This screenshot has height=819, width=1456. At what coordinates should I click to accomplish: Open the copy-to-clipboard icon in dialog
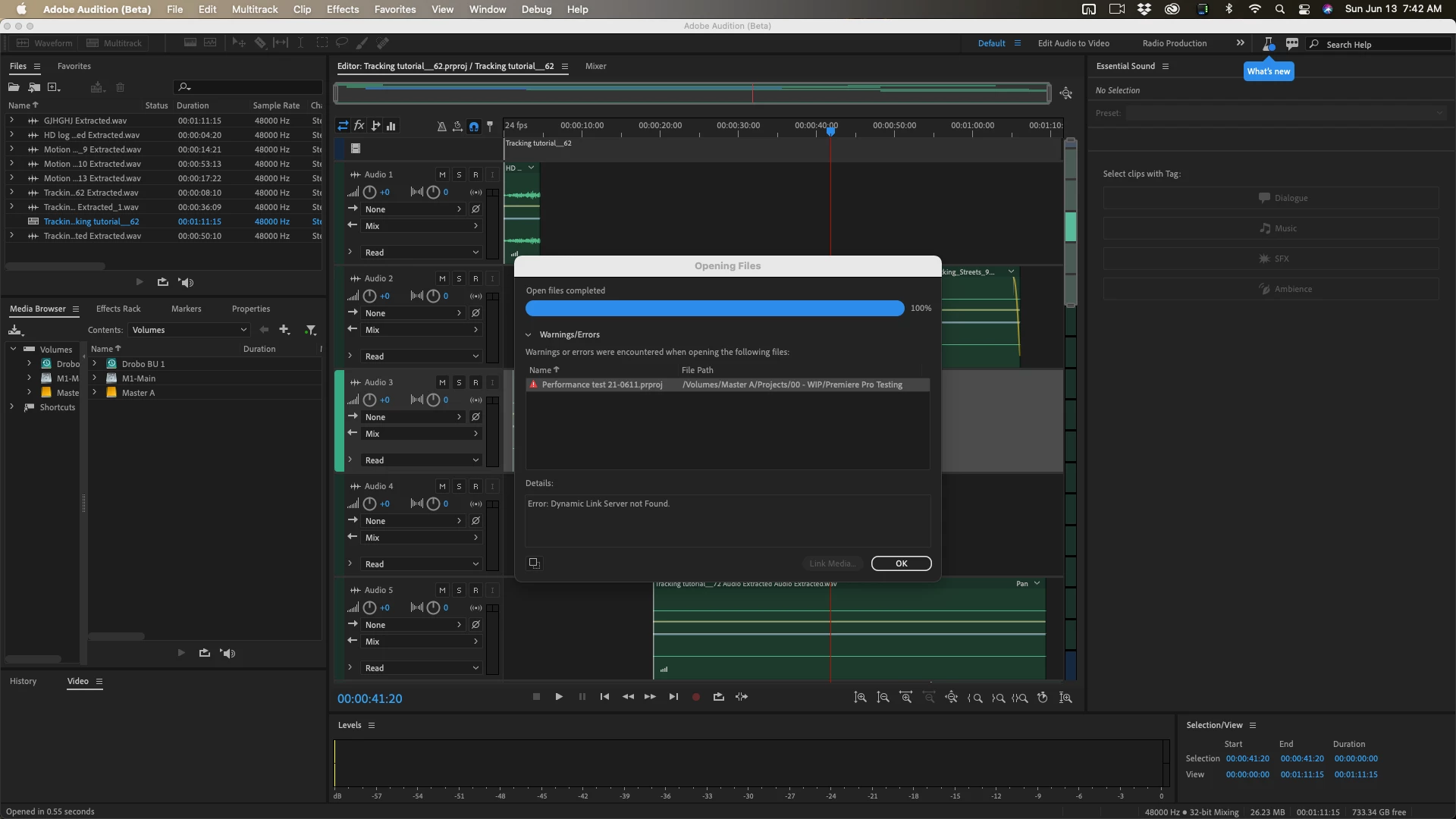point(534,563)
